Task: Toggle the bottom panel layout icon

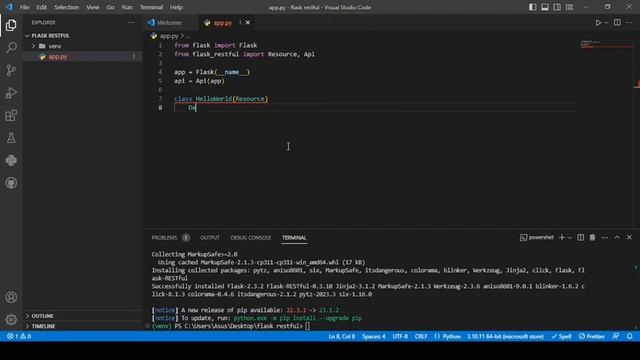Action: coord(545,7)
